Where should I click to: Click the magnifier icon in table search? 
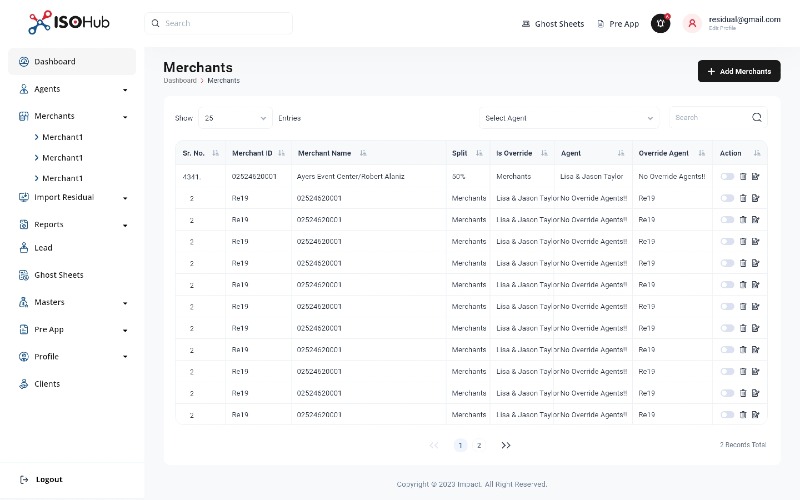pos(757,117)
